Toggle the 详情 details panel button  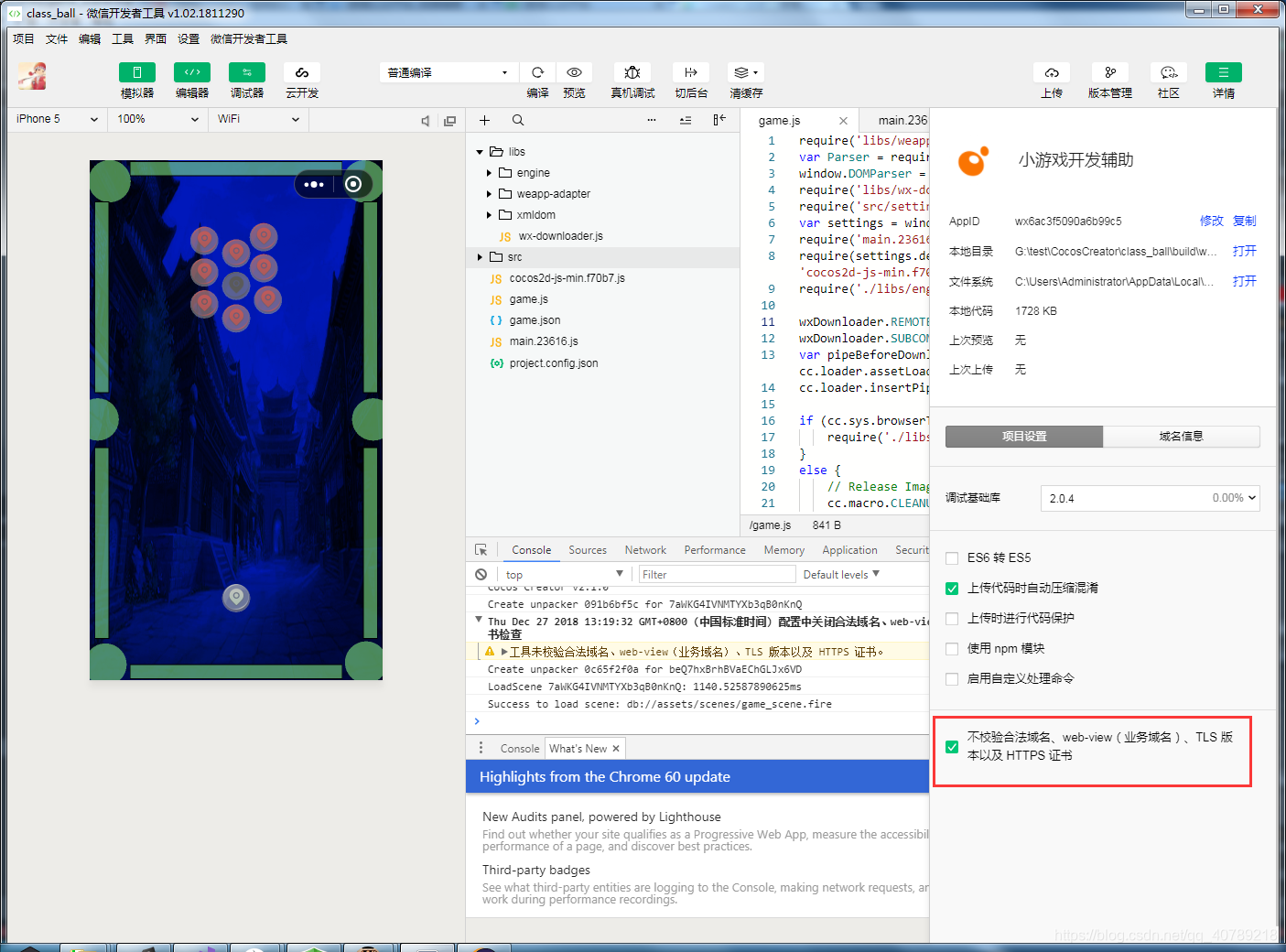(x=1224, y=72)
